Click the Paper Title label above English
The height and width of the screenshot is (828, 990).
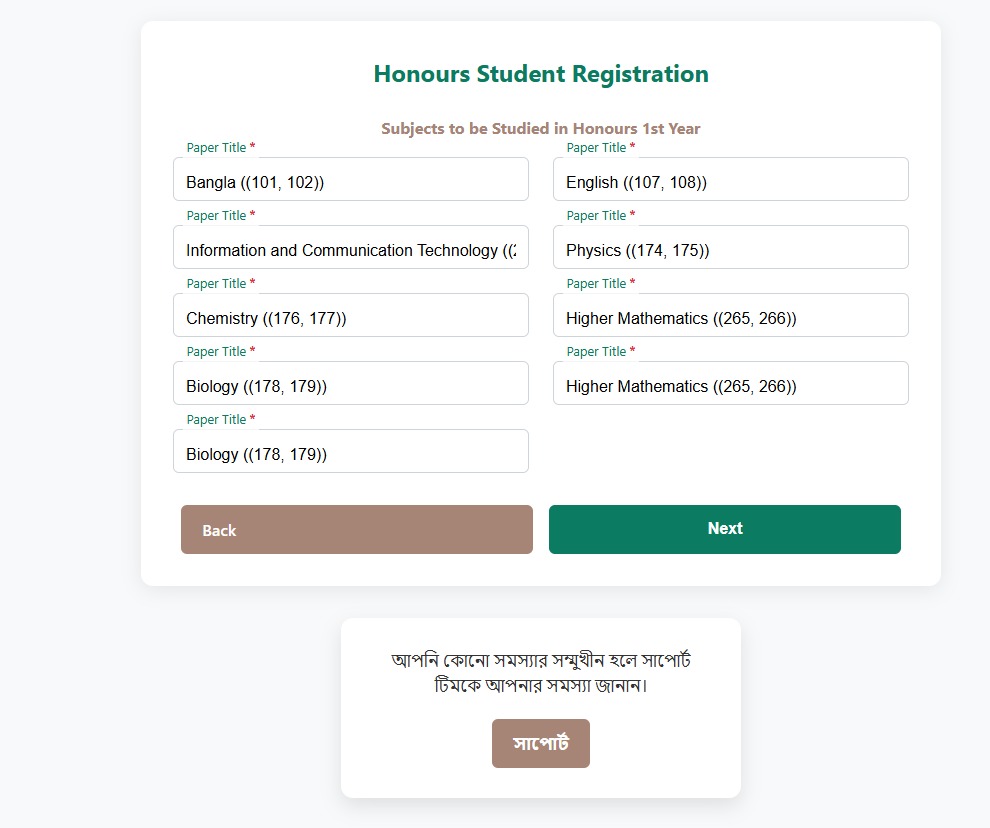pyautogui.click(x=597, y=148)
